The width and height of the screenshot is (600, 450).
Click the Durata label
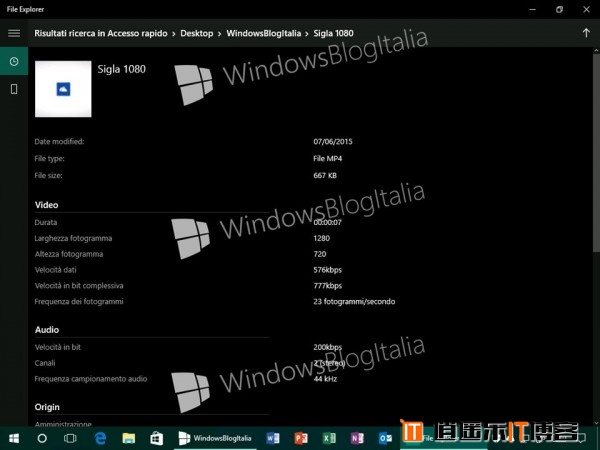[46, 222]
